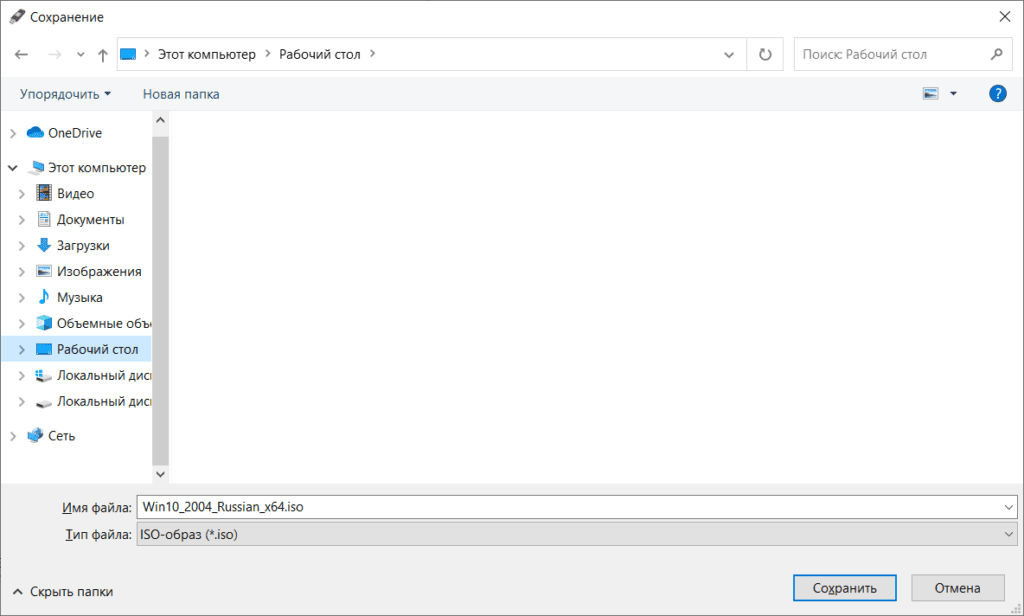
Task: Expand the 'Изображения' folder node
Action: coord(22,272)
